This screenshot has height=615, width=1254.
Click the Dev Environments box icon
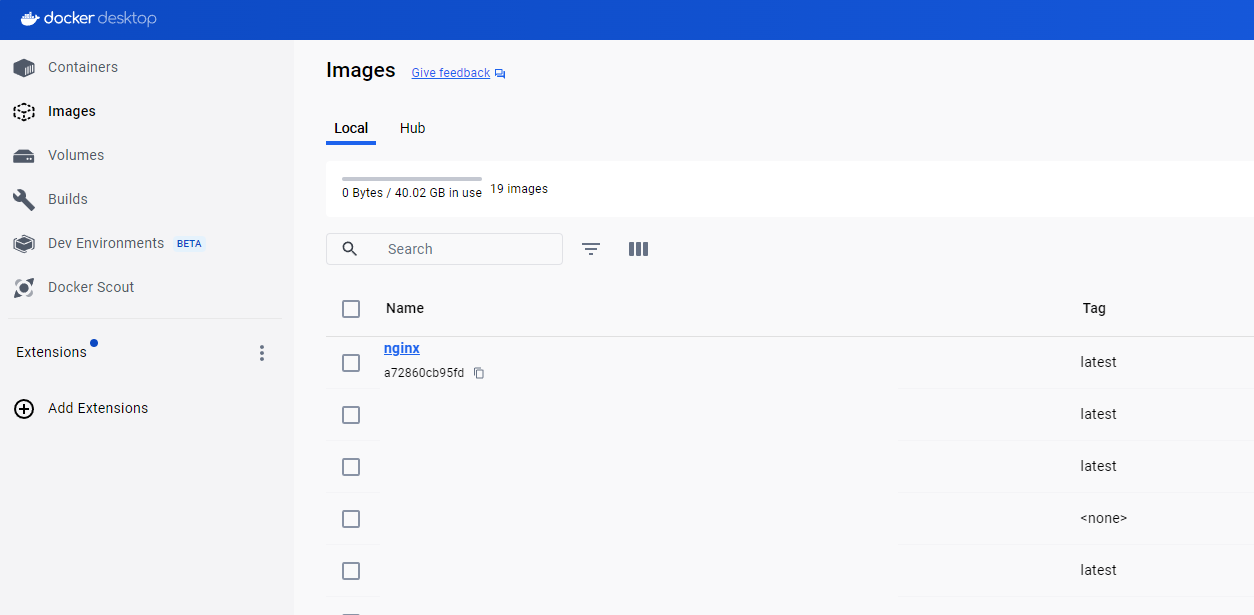(24, 244)
